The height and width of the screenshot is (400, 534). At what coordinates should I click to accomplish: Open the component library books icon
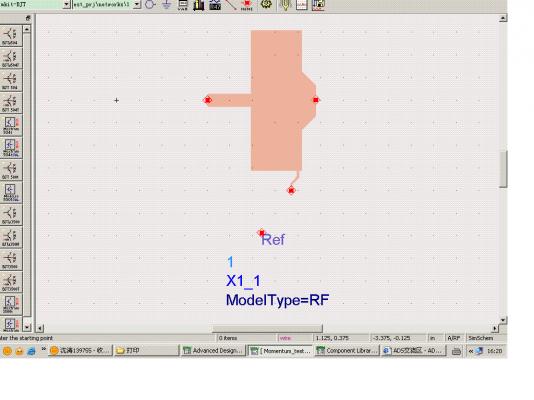199,5
